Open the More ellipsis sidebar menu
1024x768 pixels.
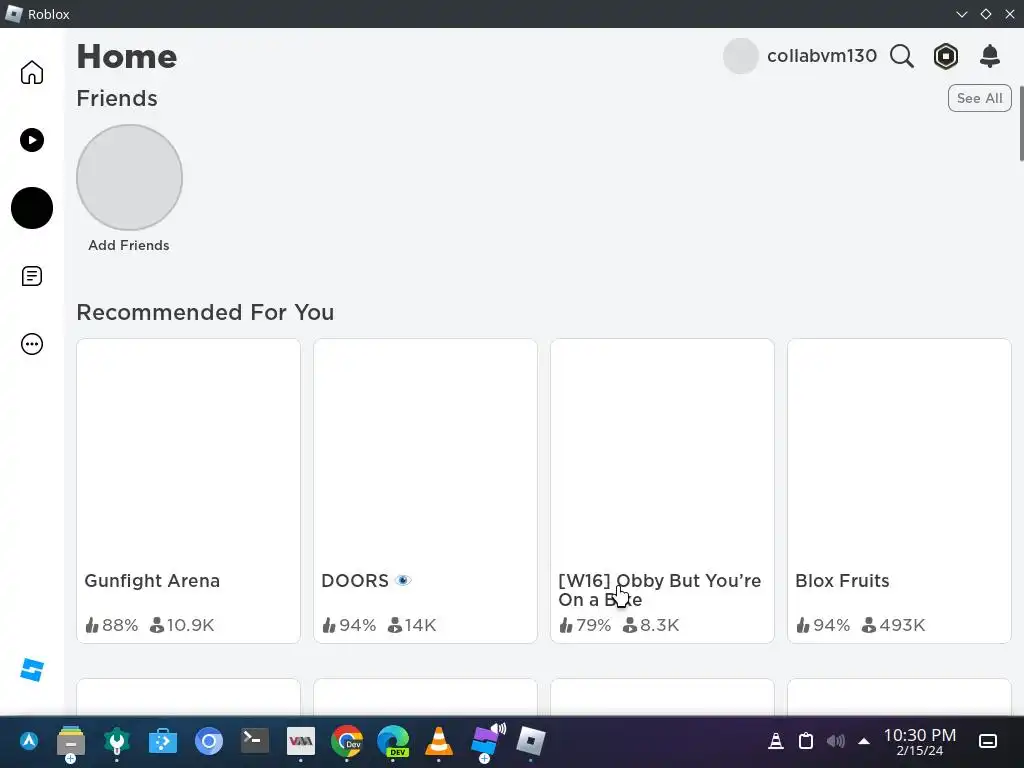31,344
